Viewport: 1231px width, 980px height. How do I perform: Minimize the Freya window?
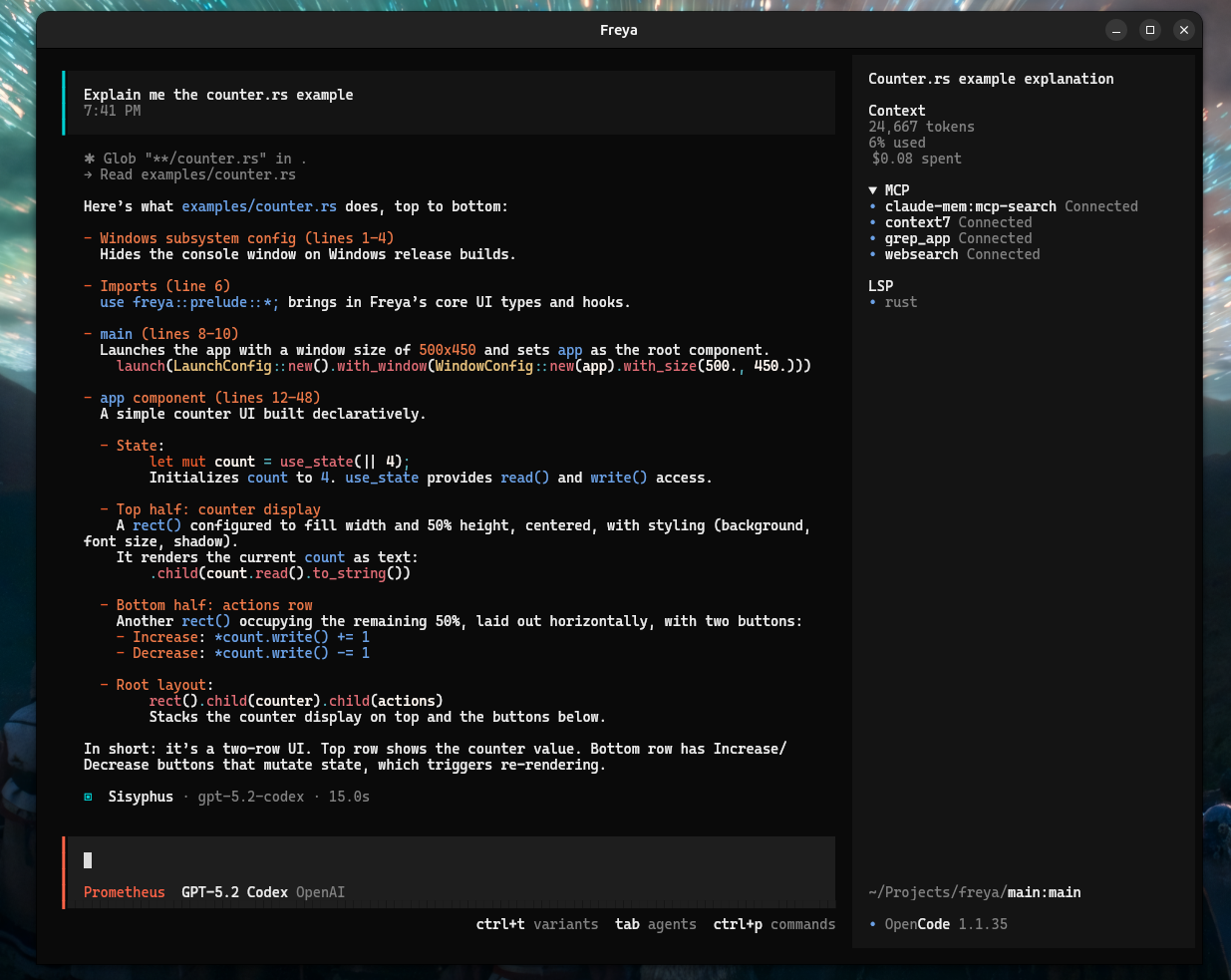pos(1116,30)
